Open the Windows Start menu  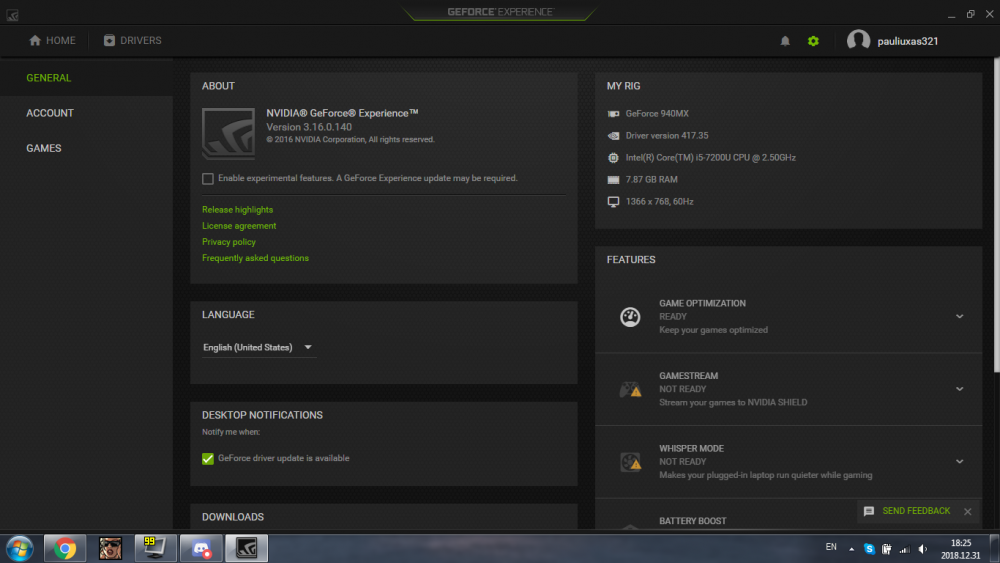click(20, 548)
